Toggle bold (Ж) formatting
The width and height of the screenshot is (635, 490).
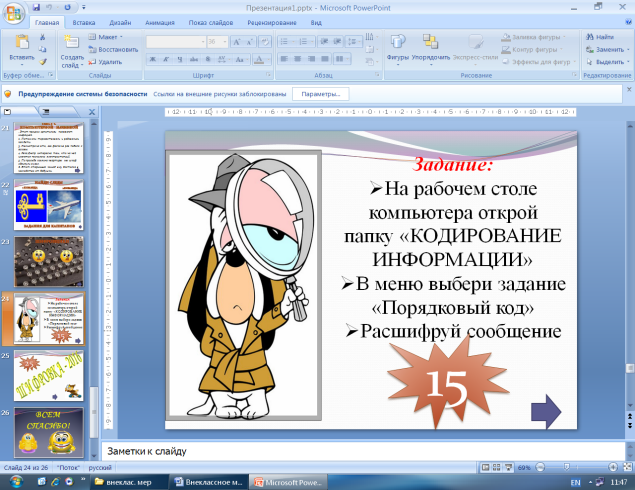pos(152,60)
